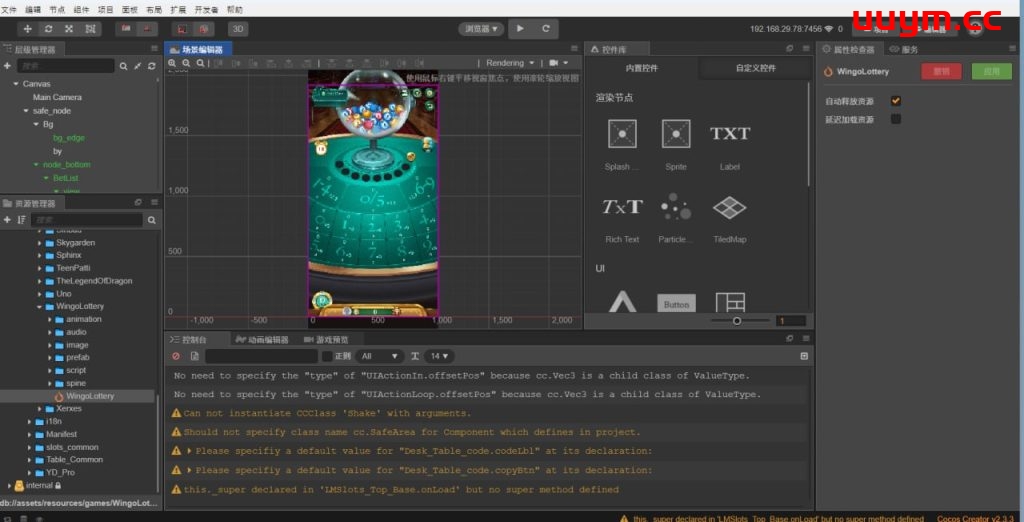The width and height of the screenshot is (1024, 522).
Task: Toggle the console regex checkbox
Action: coord(327,356)
